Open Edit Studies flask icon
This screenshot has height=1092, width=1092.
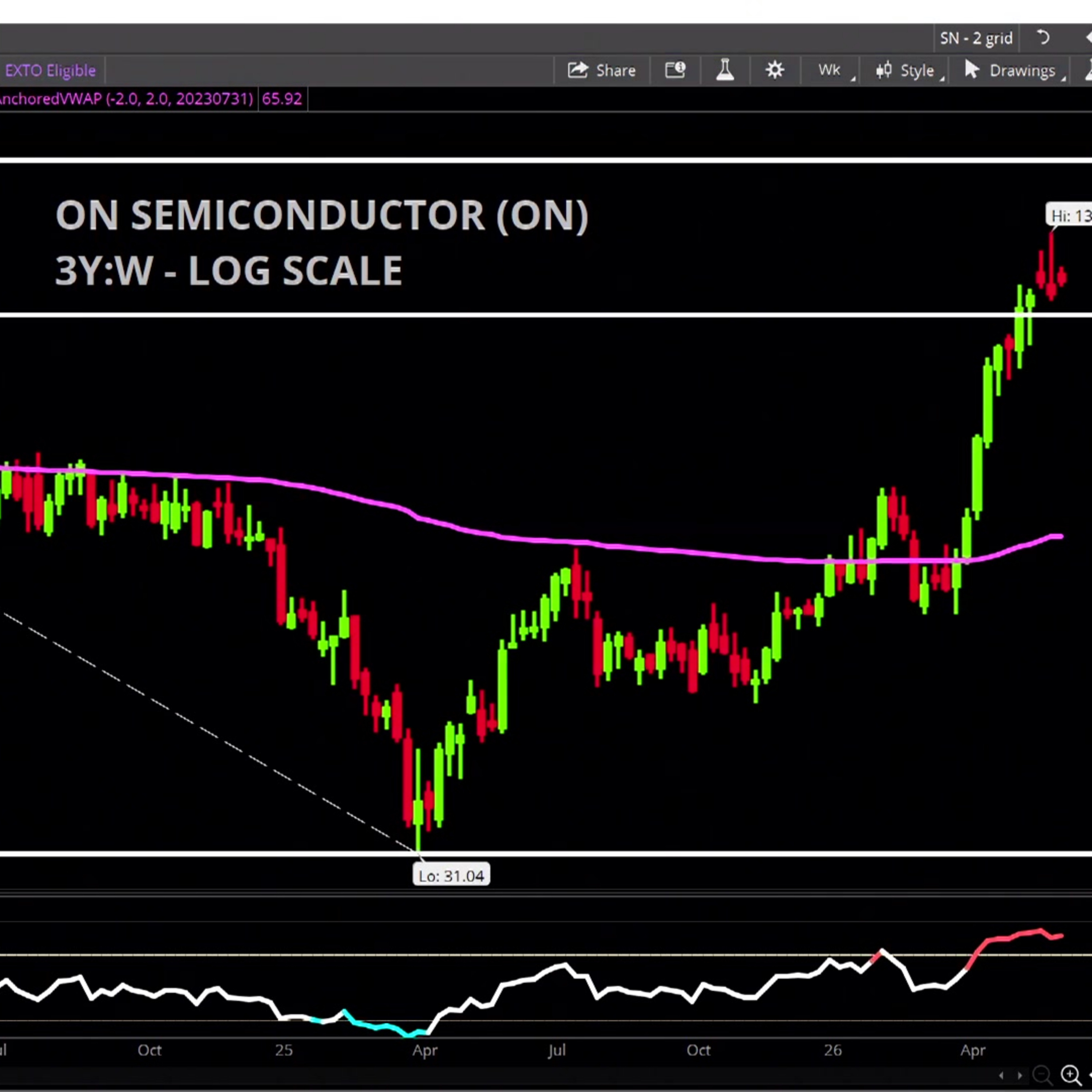725,71
